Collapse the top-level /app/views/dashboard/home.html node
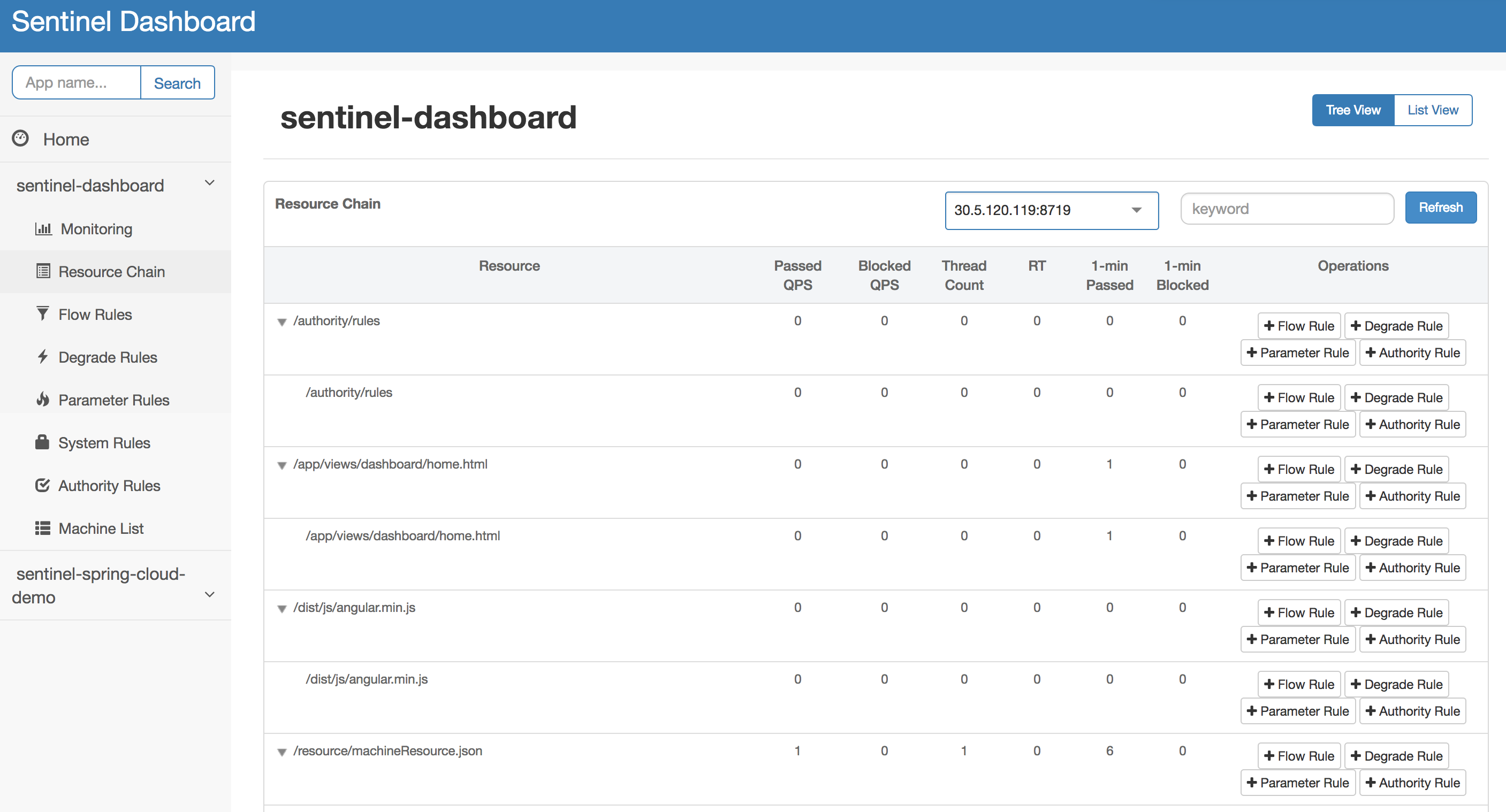Image resolution: width=1506 pixels, height=812 pixels. coord(282,465)
